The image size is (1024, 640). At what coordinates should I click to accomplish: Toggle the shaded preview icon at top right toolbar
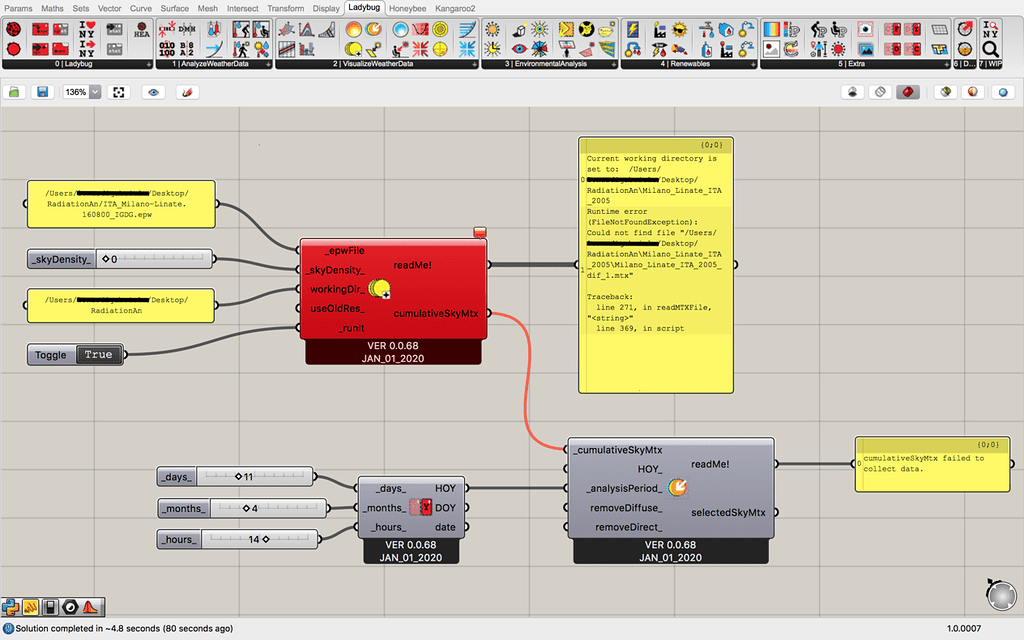[908, 91]
